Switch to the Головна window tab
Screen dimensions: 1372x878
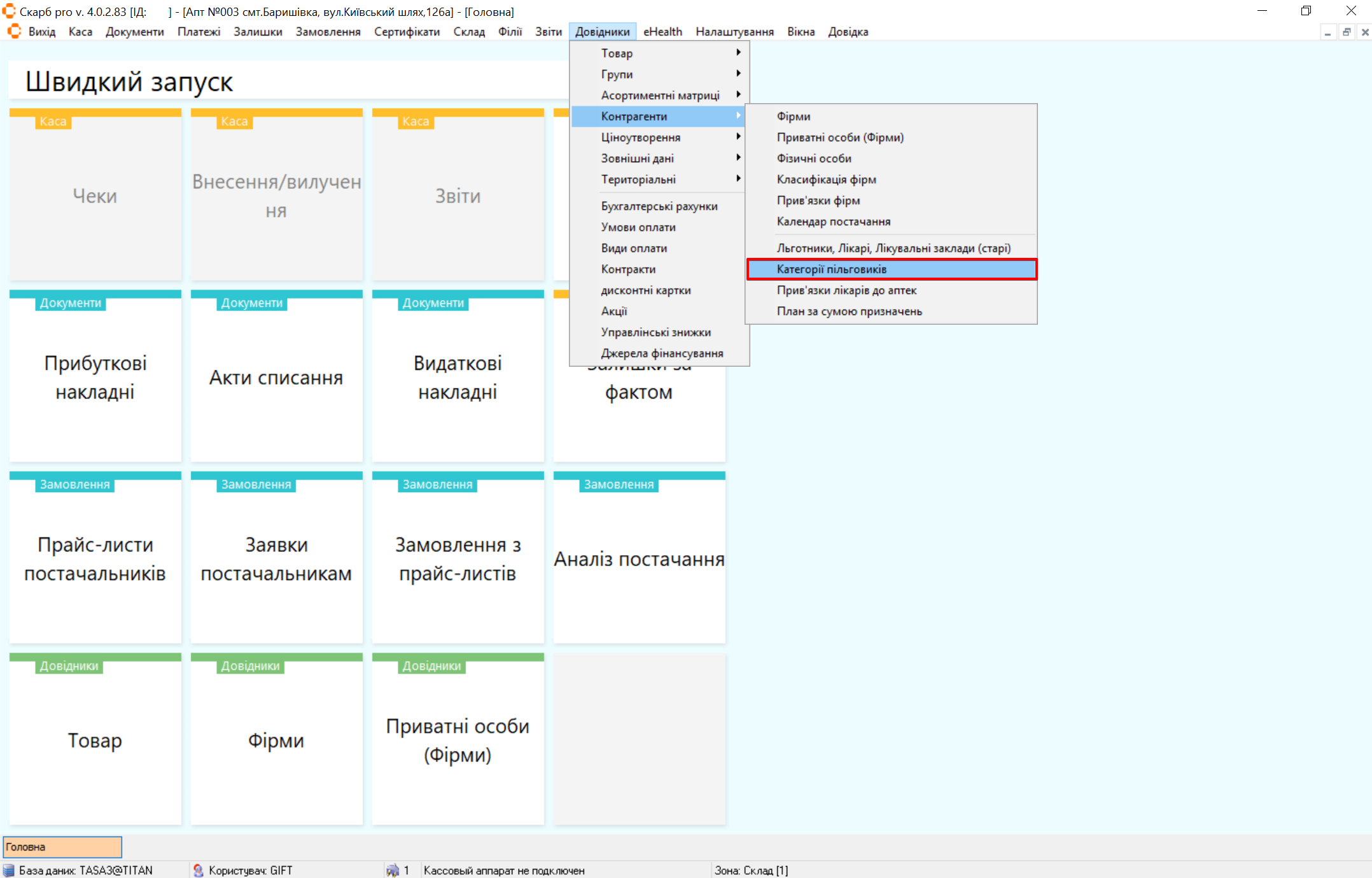pyautogui.click(x=62, y=847)
